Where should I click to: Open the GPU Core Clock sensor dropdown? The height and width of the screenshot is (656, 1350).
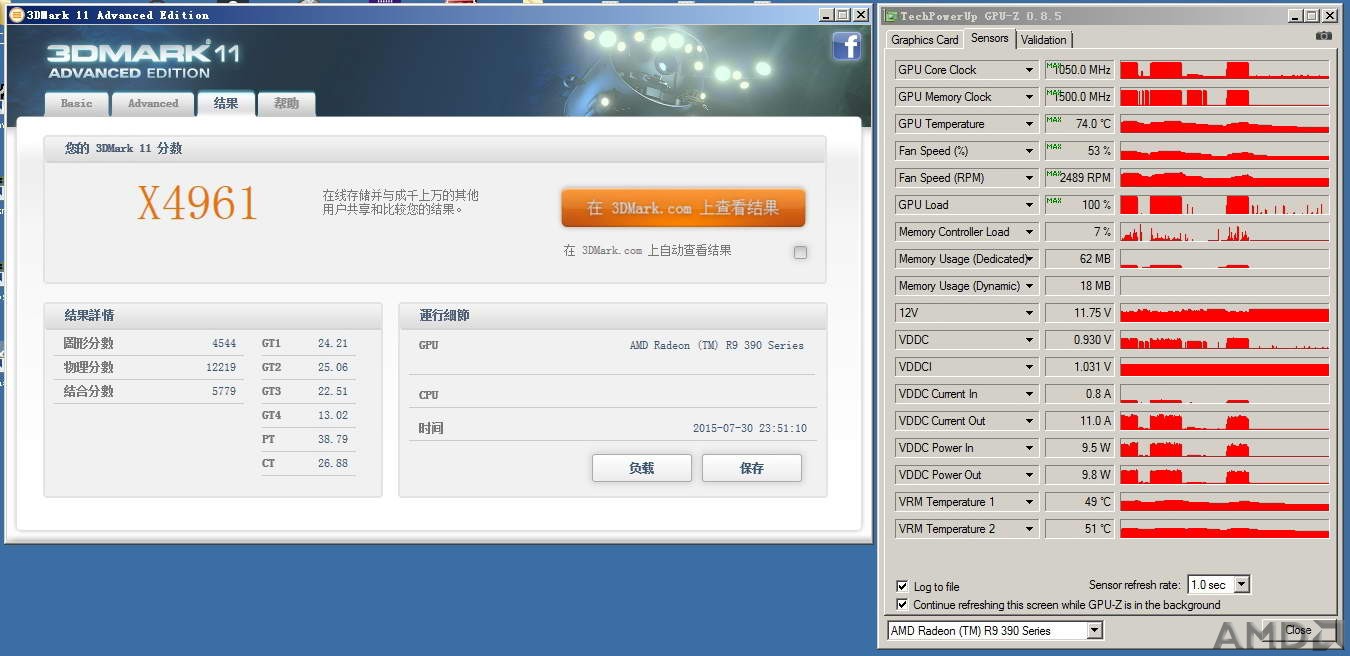click(x=1029, y=70)
